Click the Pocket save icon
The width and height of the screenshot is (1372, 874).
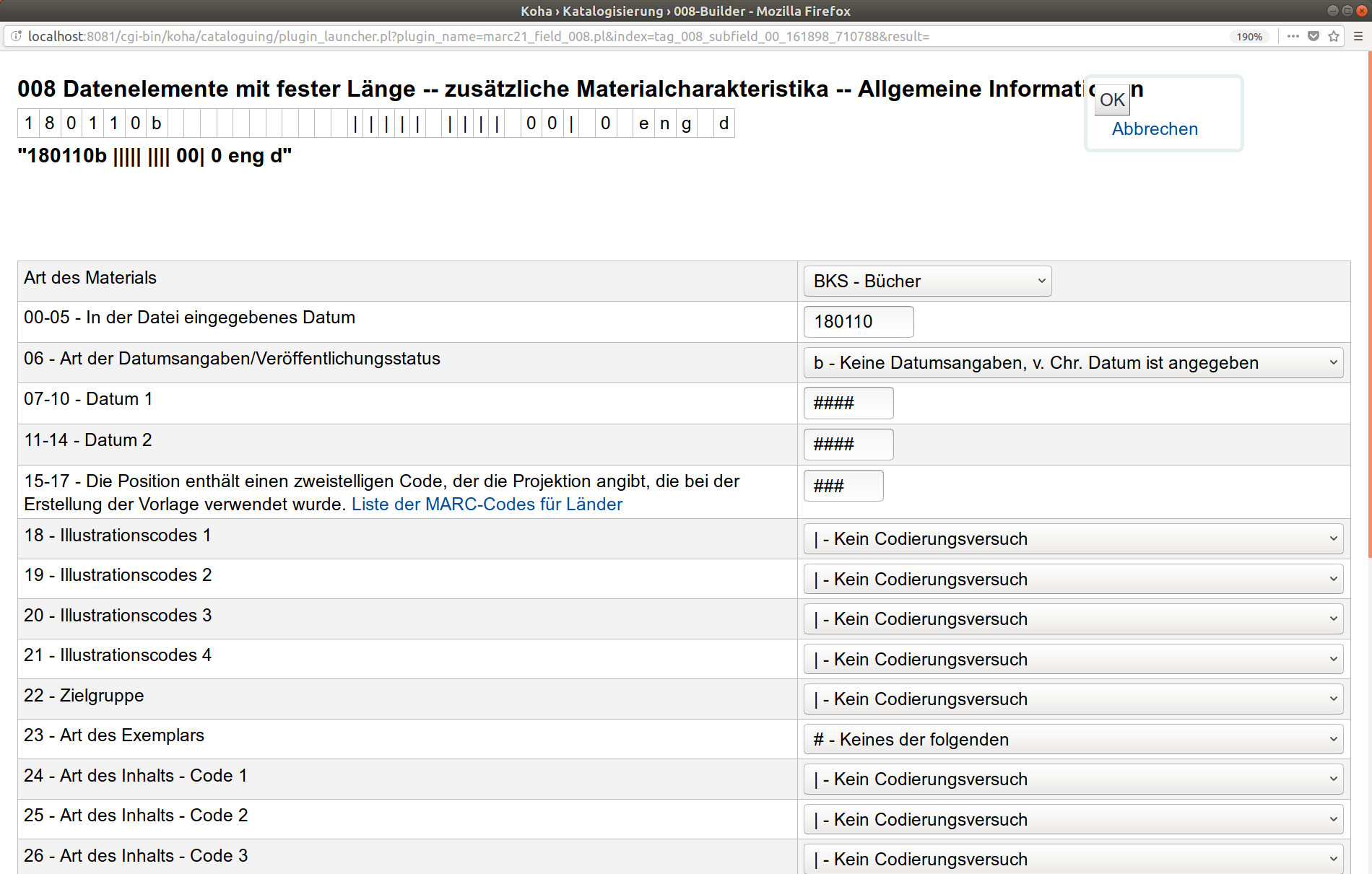point(1314,36)
